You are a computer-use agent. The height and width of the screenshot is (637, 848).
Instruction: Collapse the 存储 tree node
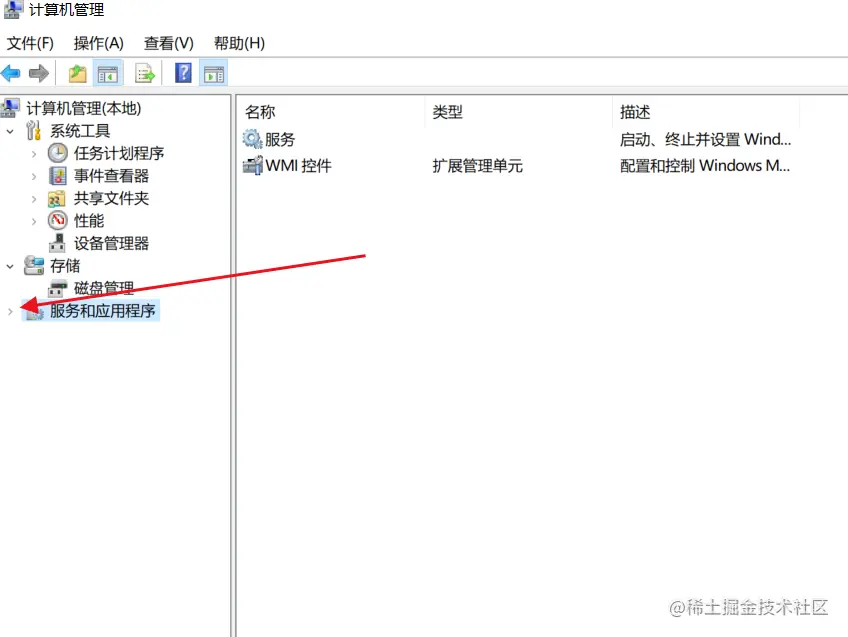(x=10, y=267)
